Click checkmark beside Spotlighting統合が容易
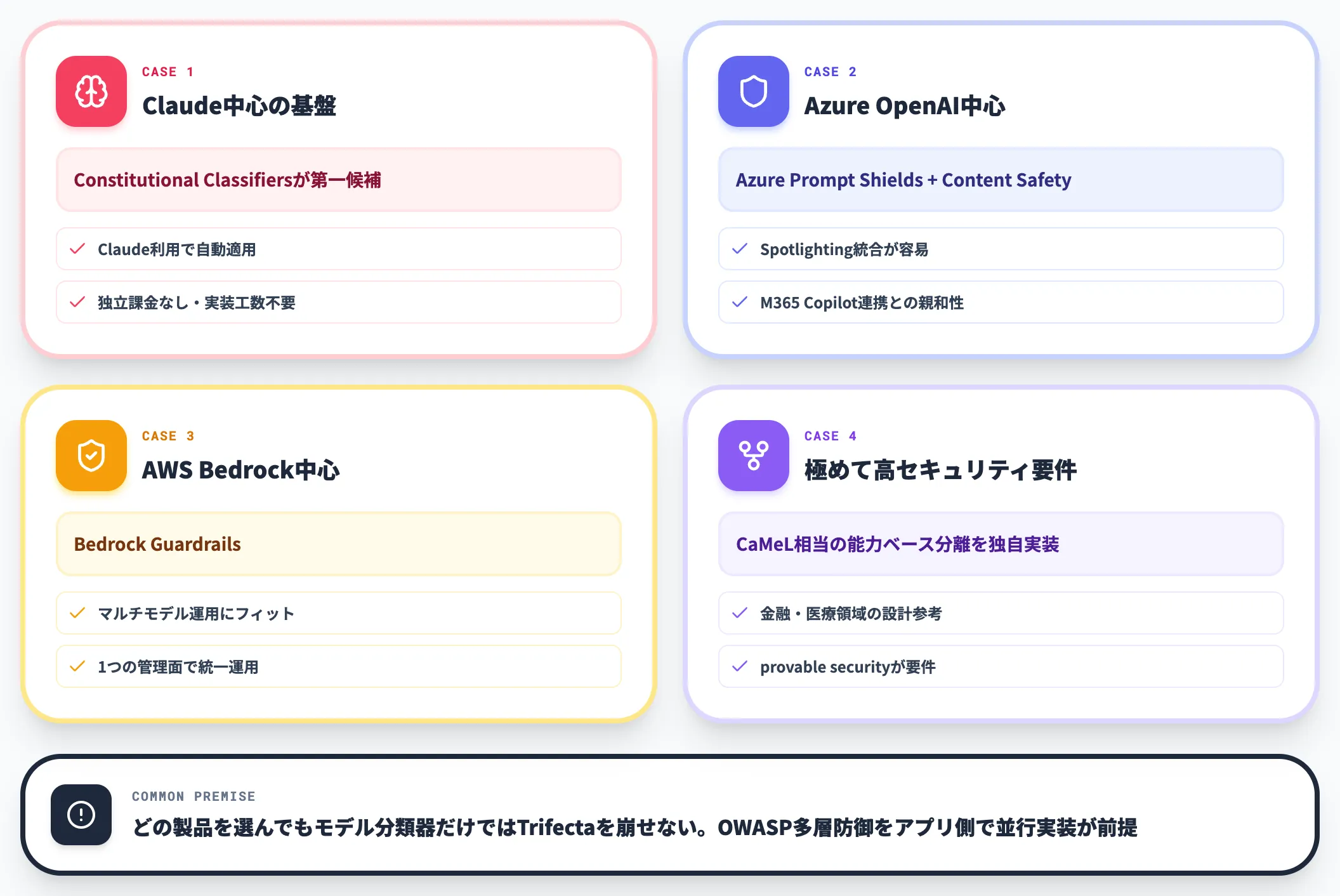1340x896 pixels. coord(740,249)
